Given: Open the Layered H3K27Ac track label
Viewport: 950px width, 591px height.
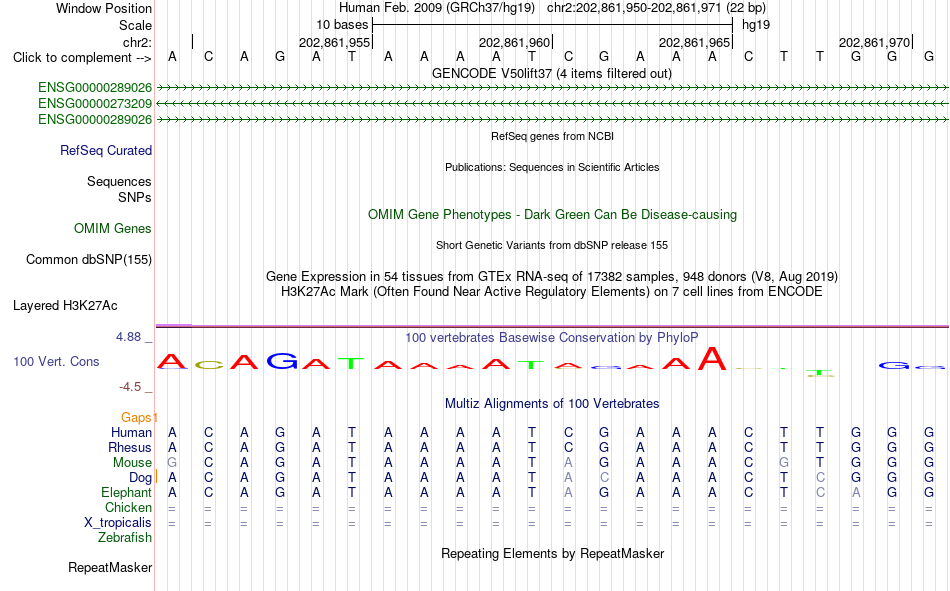Looking at the screenshot, I should (65, 306).
